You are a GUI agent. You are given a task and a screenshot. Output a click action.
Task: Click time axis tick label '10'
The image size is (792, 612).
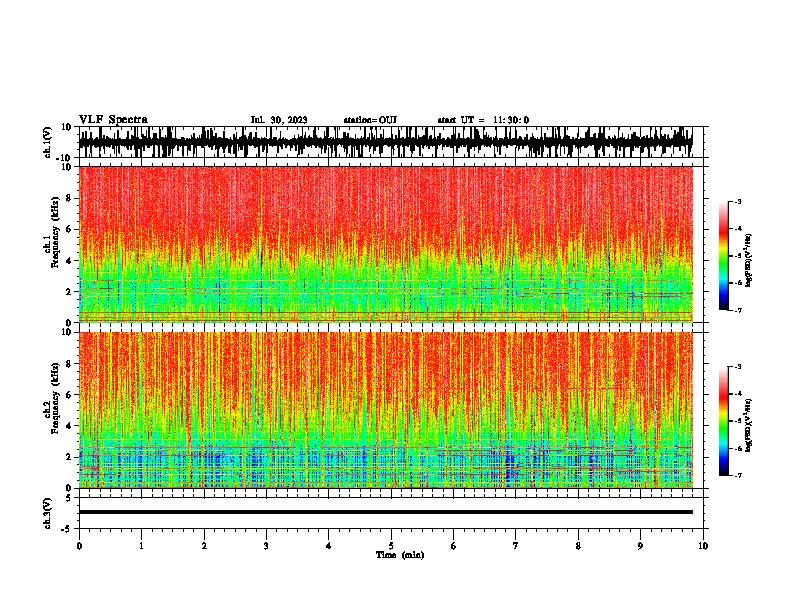(703, 546)
